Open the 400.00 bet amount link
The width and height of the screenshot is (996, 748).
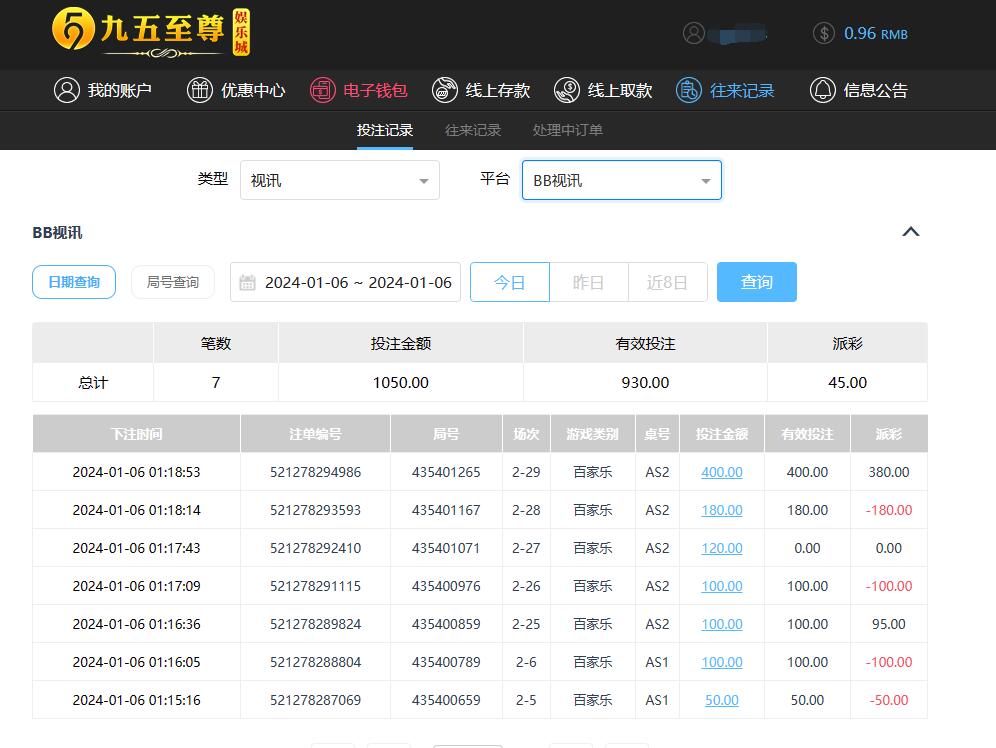click(721, 472)
